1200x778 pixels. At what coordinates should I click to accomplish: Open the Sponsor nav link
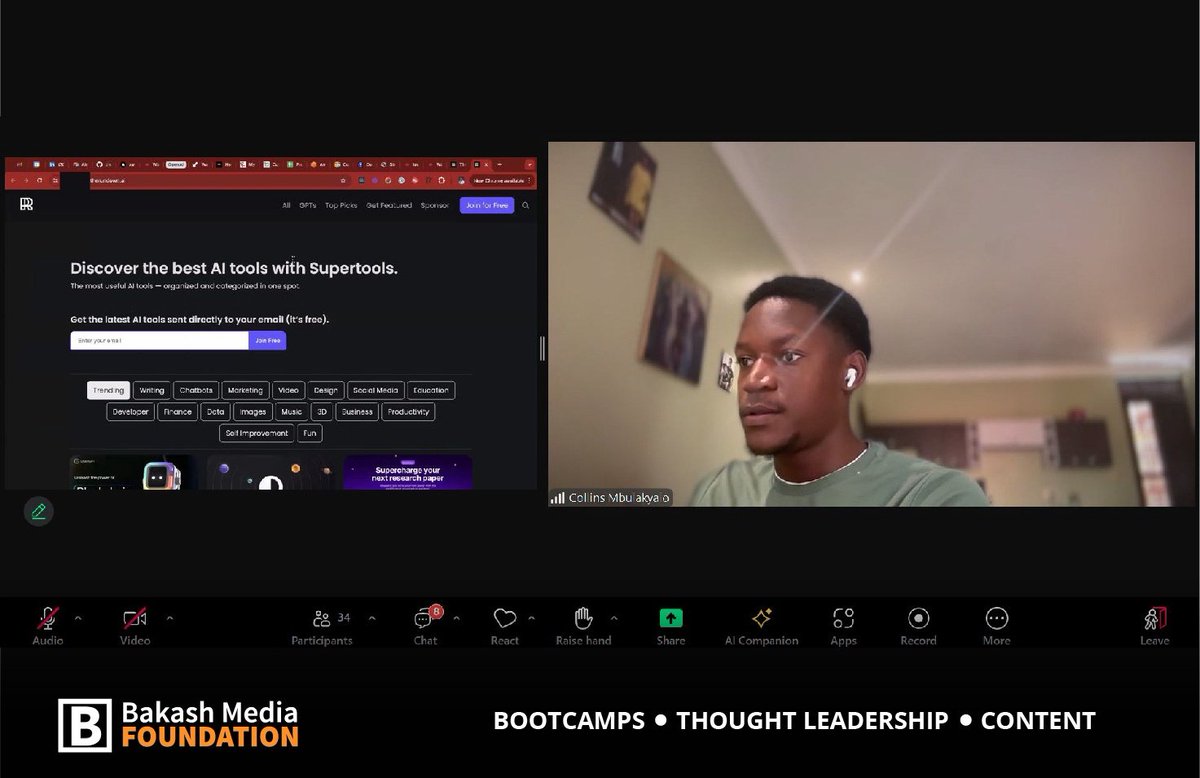pos(435,205)
